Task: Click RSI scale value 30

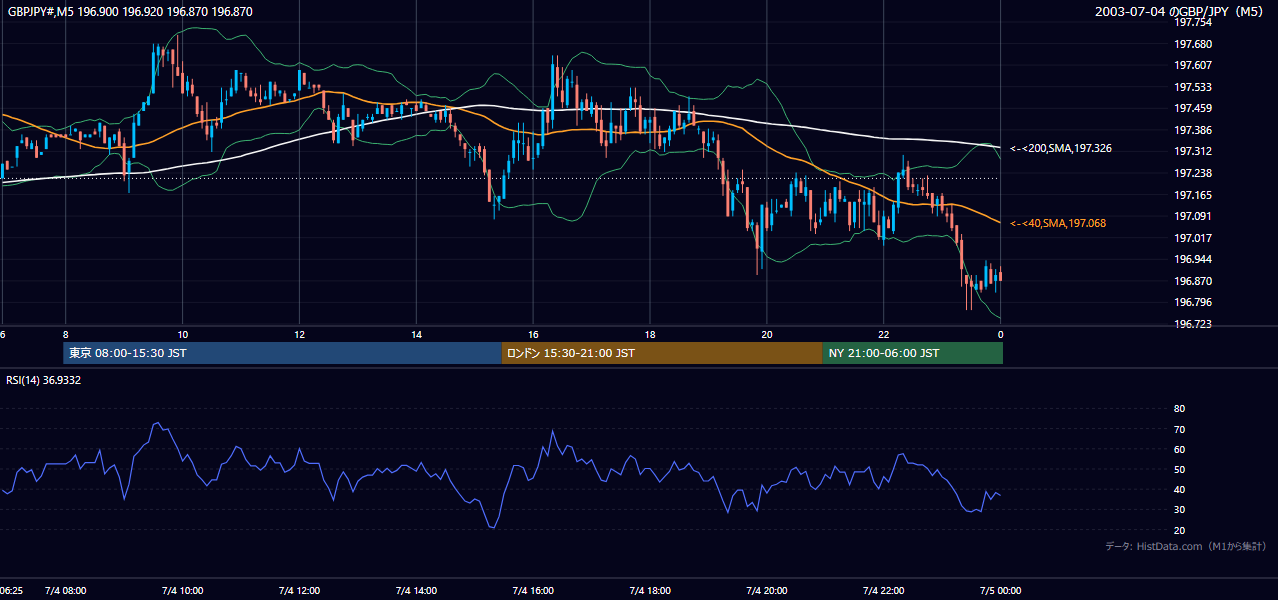Action: tap(1179, 510)
